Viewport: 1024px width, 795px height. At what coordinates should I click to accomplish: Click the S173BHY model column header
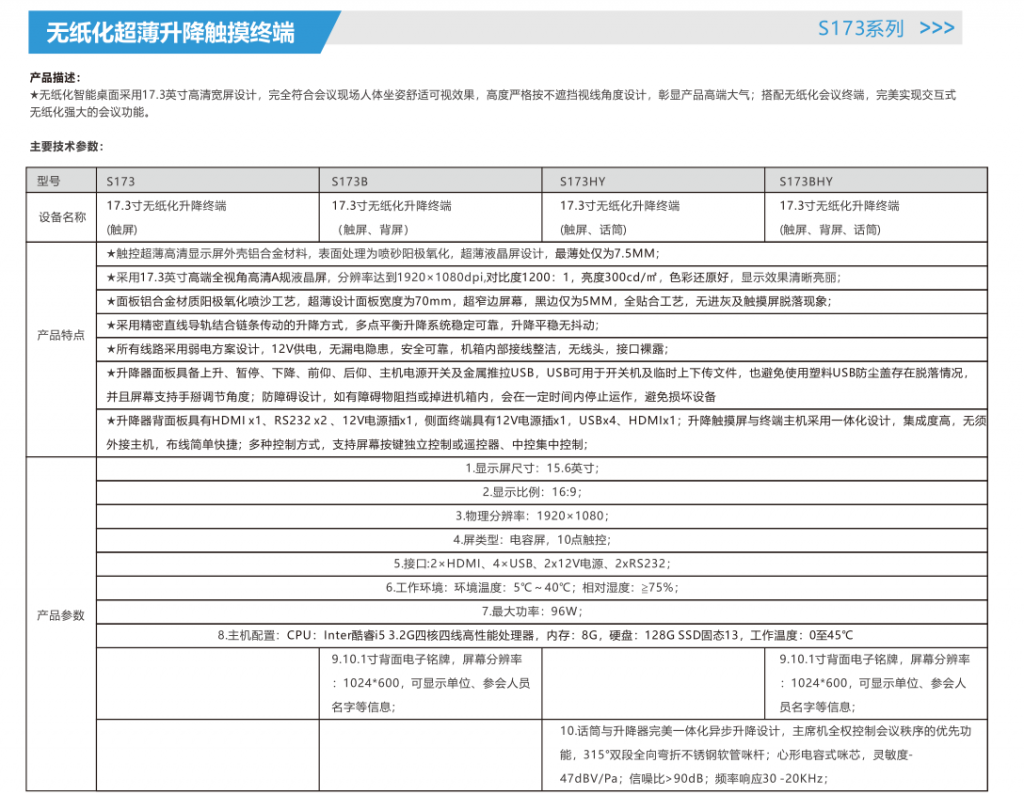click(x=806, y=181)
